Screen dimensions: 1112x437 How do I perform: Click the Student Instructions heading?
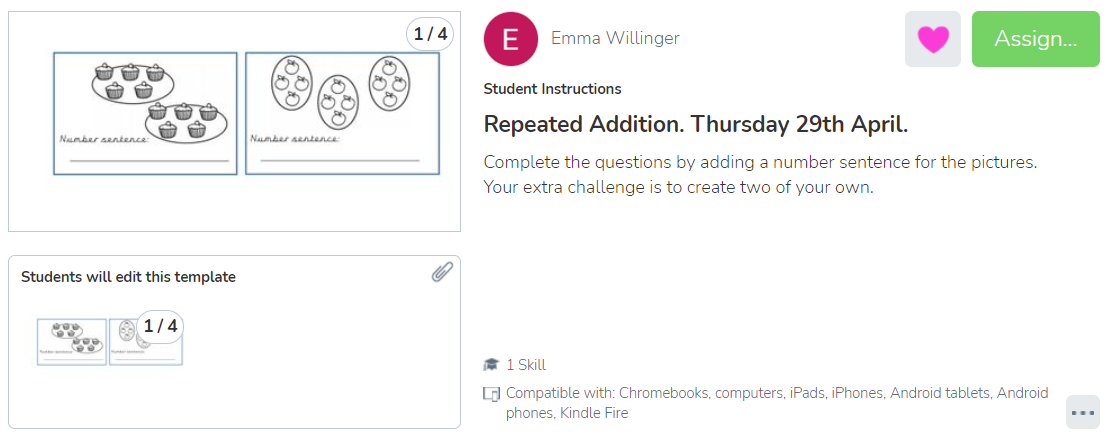click(552, 89)
